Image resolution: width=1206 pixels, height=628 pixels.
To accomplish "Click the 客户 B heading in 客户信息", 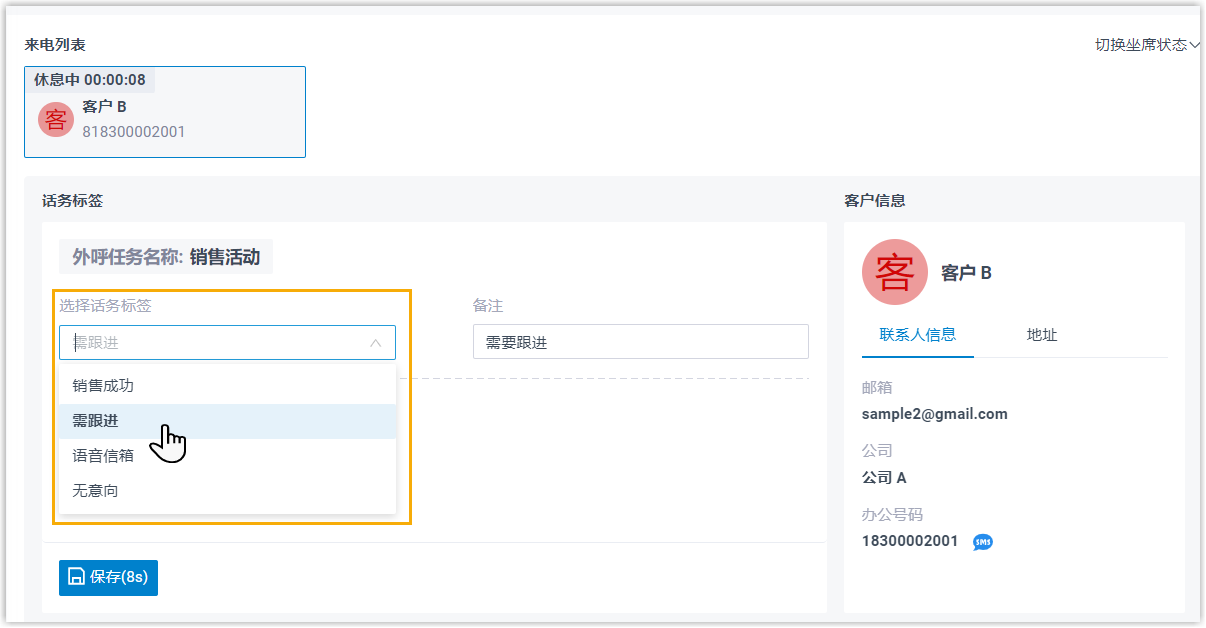I will (966, 273).
